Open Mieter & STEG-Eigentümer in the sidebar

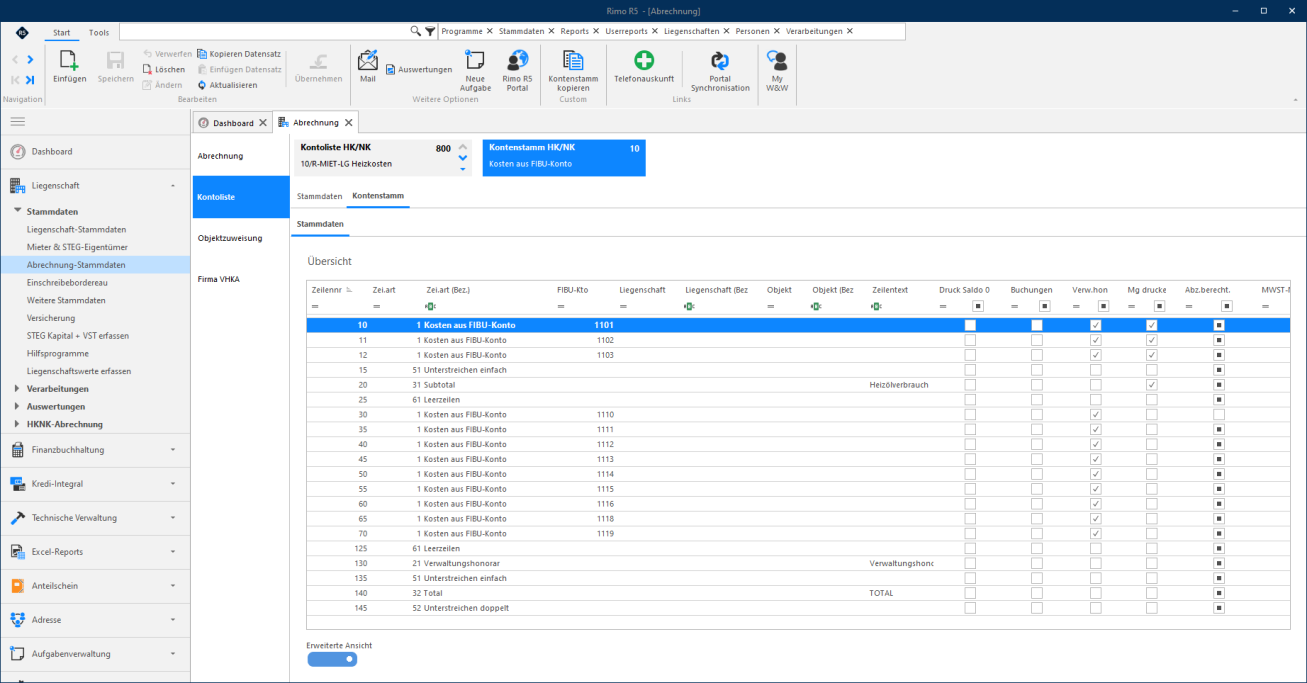pos(78,247)
